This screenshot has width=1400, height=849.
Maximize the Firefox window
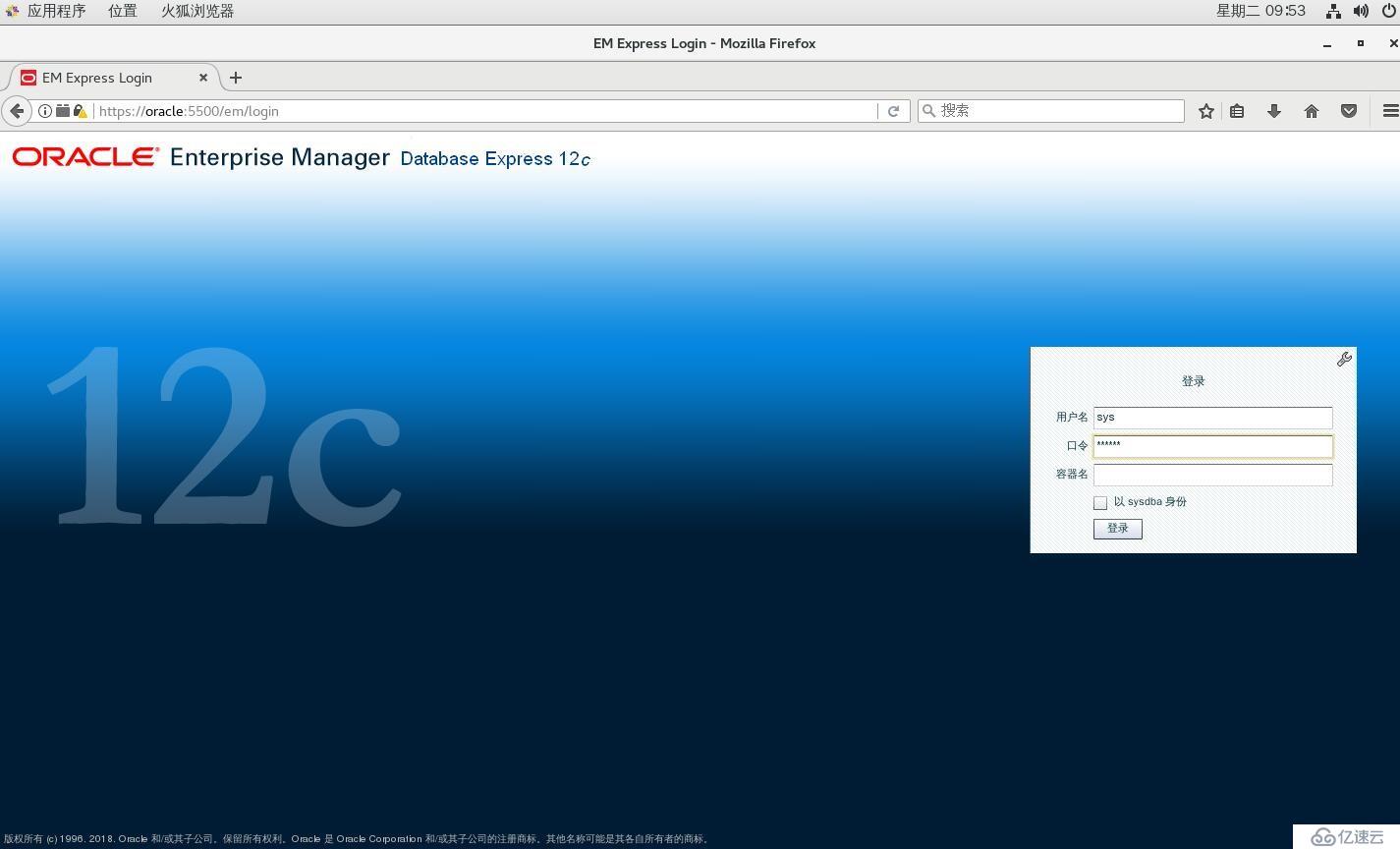click(x=1361, y=43)
